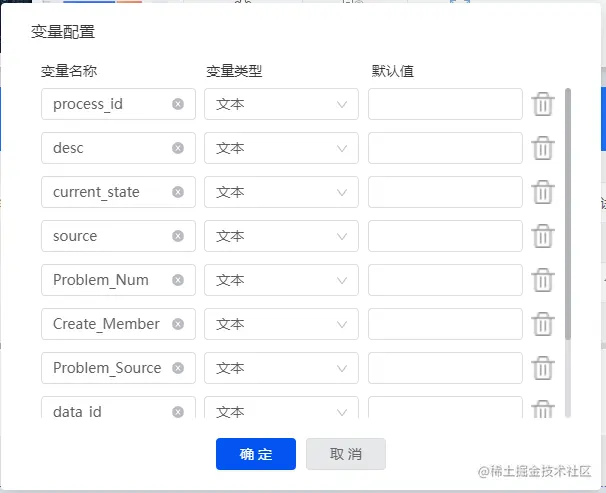
Task: Click the 确定 confirm button
Action: (x=256, y=454)
